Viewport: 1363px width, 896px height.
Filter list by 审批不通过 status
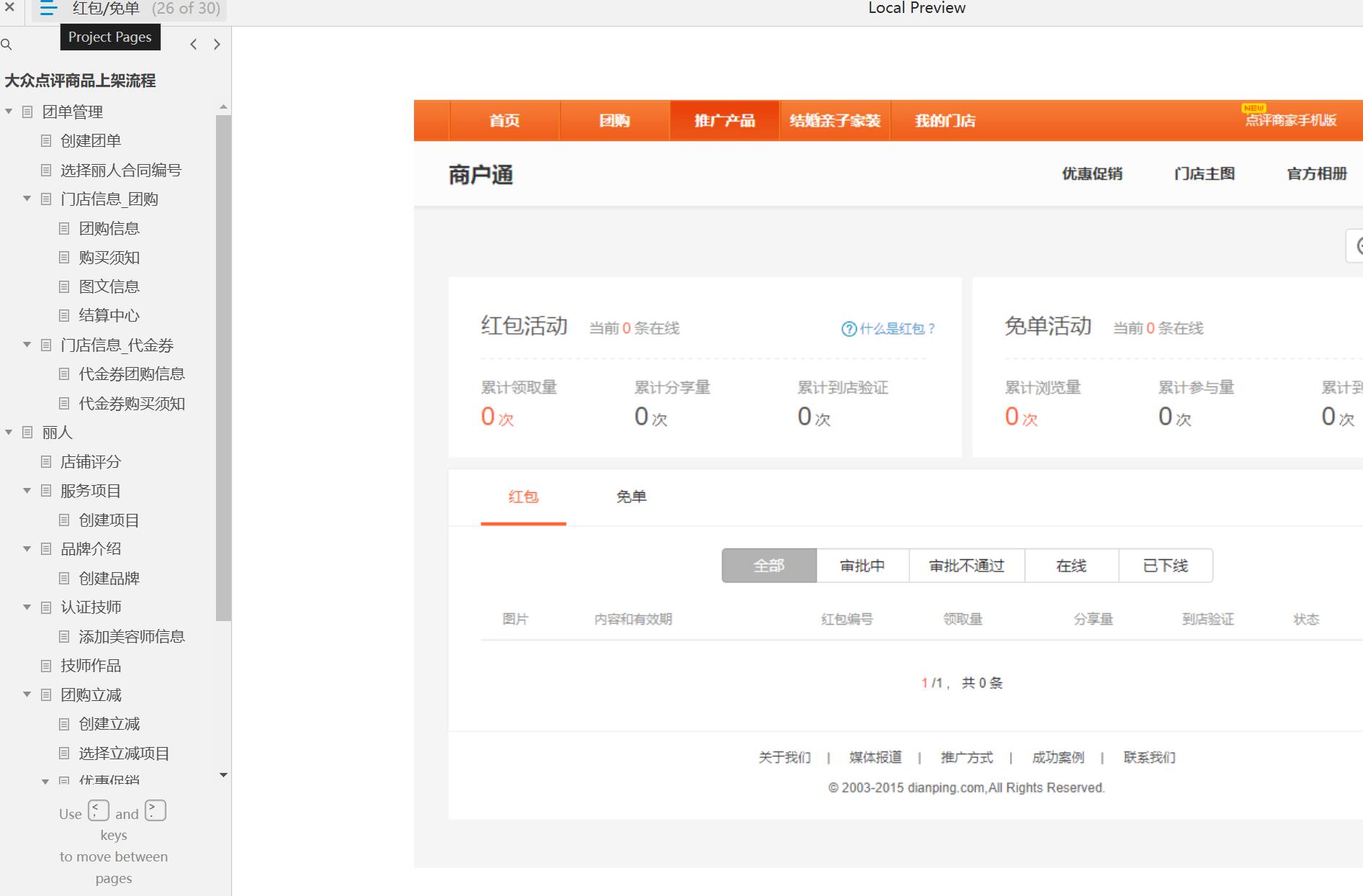coord(967,566)
